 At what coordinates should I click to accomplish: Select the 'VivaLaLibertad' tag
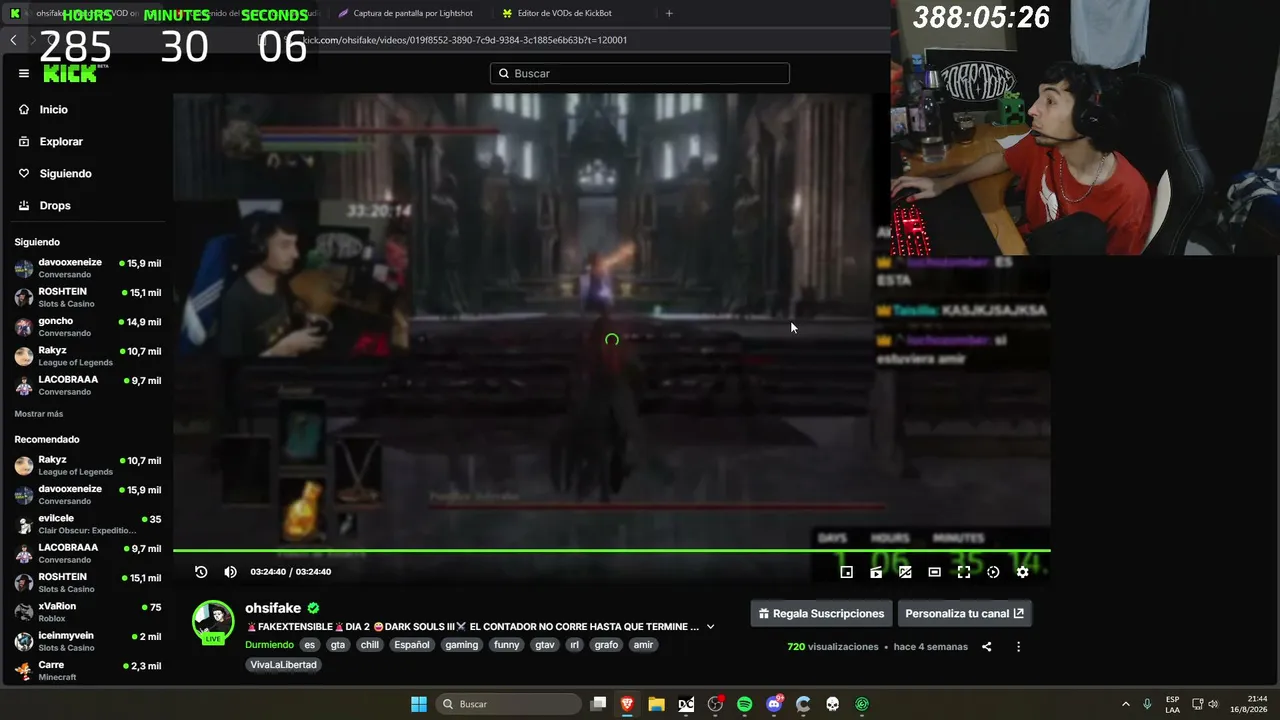[283, 665]
